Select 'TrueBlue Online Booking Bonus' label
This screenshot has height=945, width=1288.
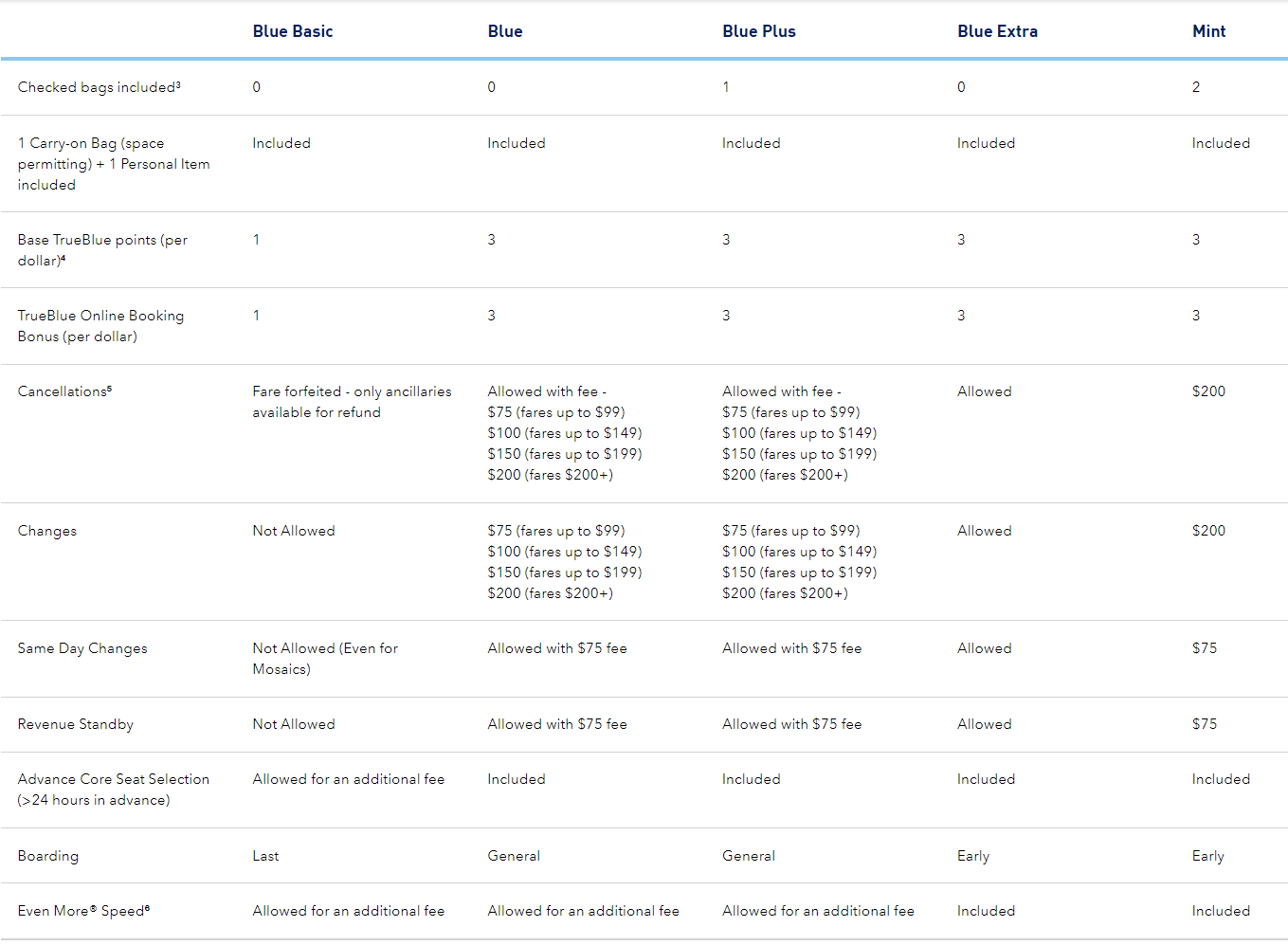pos(100,326)
